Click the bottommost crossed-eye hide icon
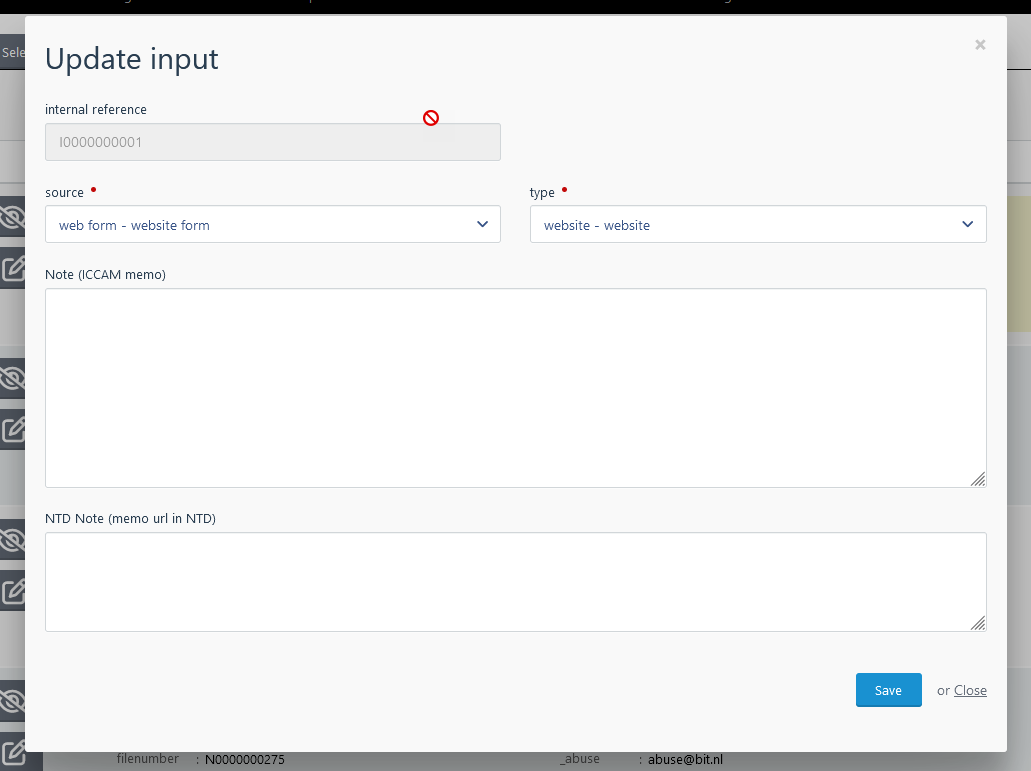This screenshot has width=1031, height=771. (11, 700)
